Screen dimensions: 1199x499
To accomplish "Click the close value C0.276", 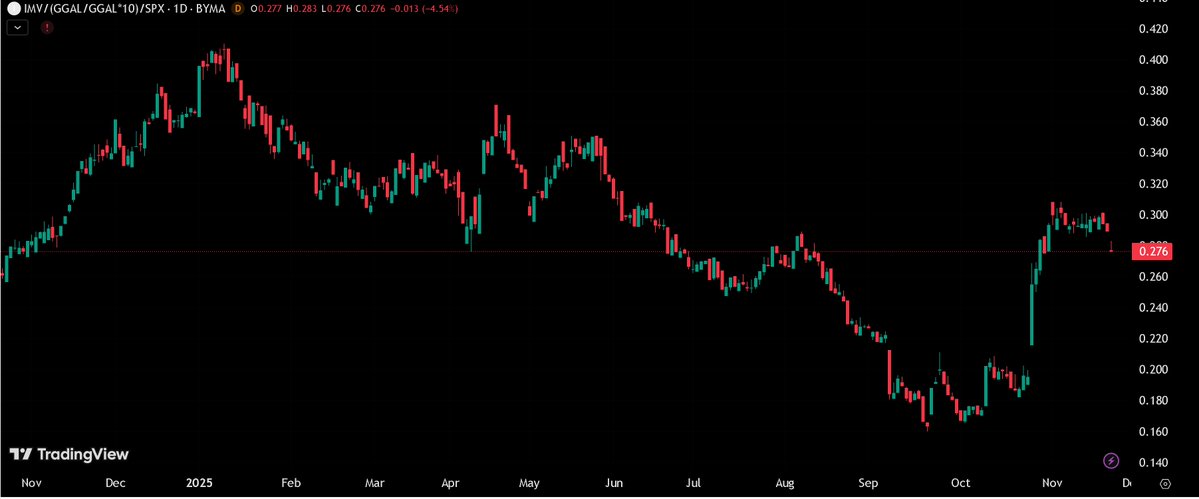I will (x=370, y=8).
